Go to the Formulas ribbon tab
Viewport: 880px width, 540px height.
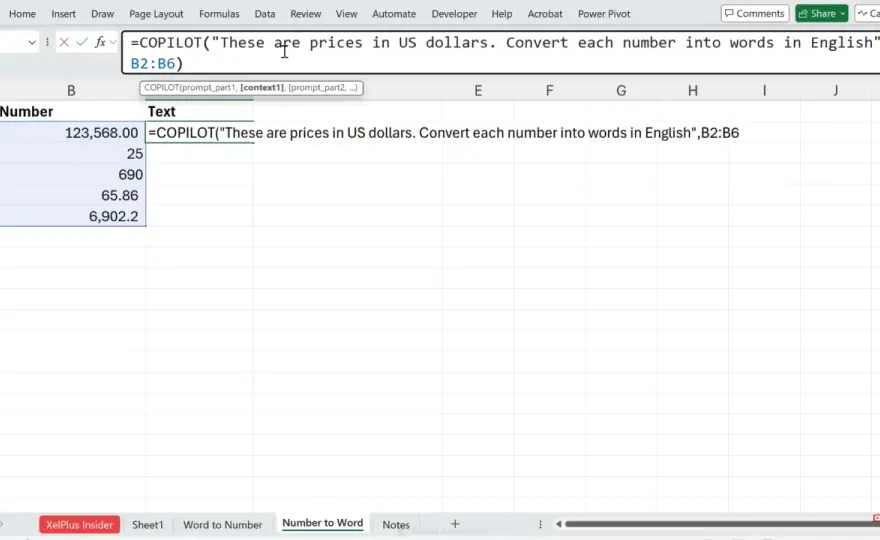tap(219, 13)
